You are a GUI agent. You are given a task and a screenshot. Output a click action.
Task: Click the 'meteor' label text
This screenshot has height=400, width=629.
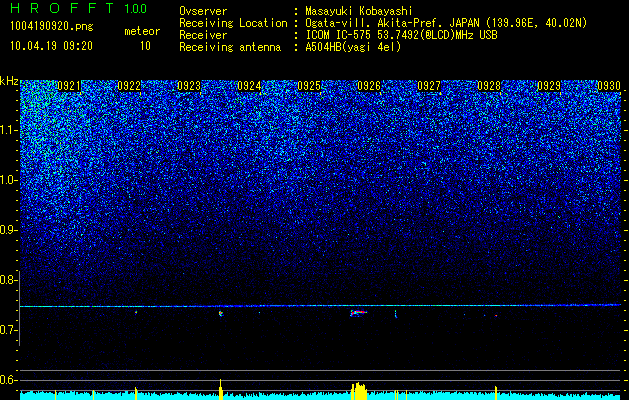tap(142, 31)
